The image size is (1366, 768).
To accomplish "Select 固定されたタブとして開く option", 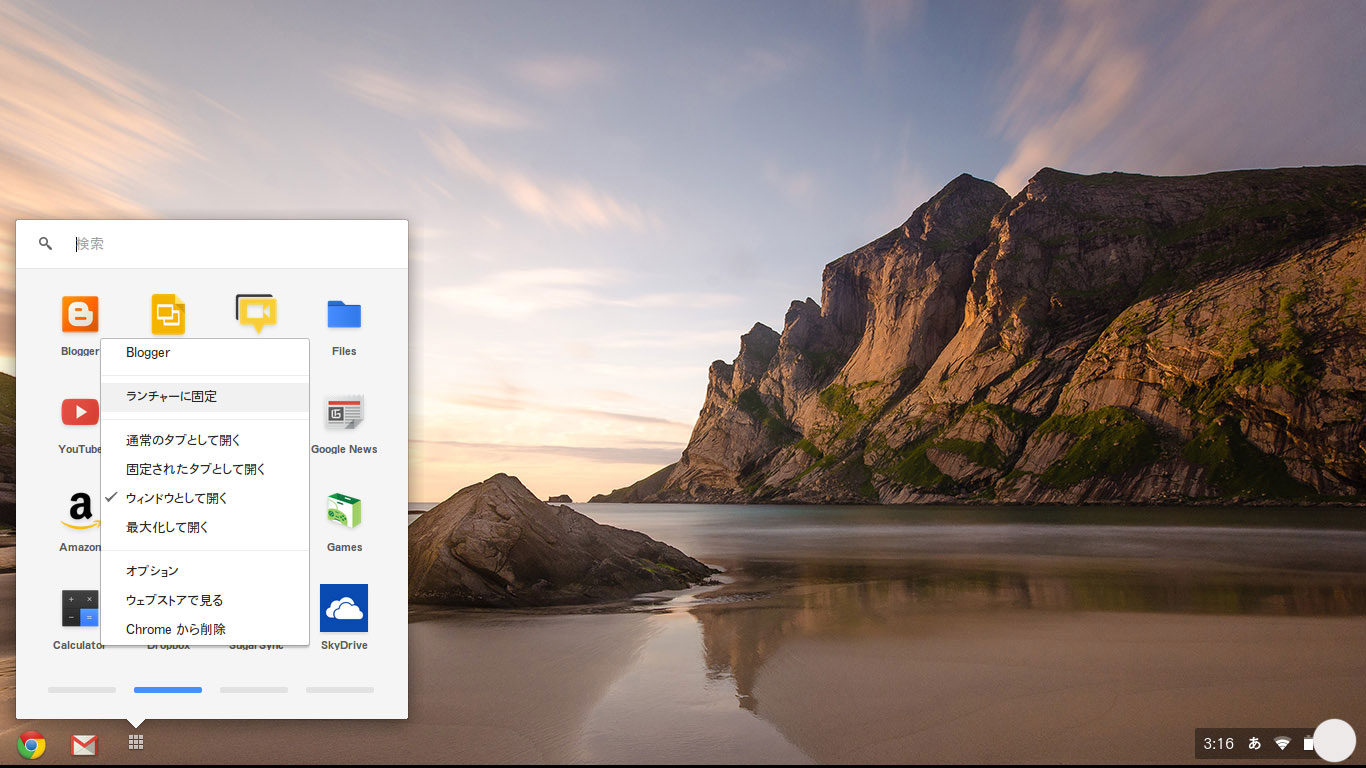I will click(x=205, y=469).
